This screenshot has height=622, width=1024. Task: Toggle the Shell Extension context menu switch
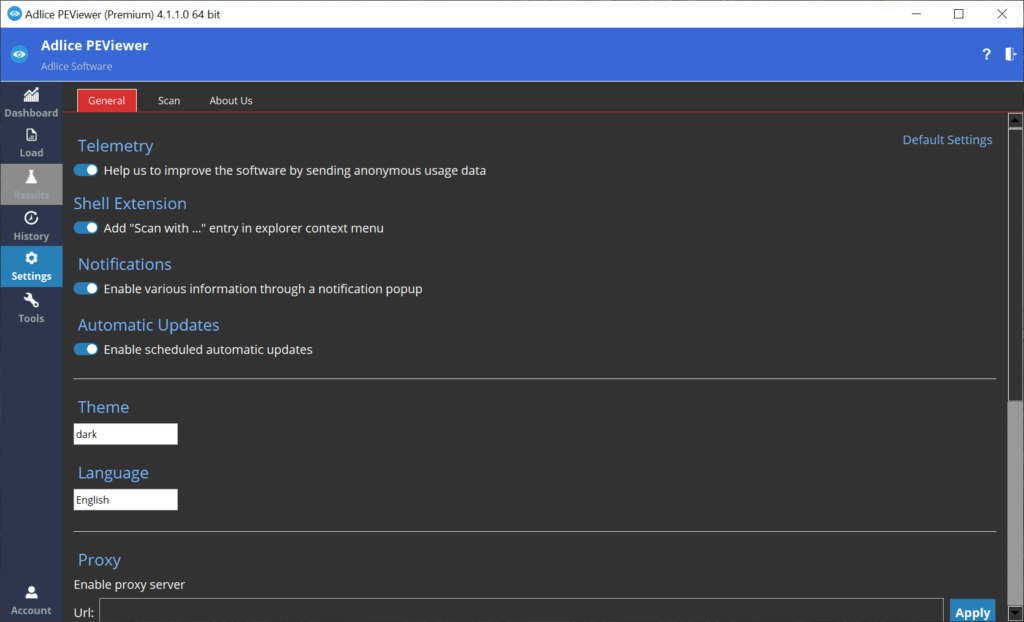tap(86, 228)
